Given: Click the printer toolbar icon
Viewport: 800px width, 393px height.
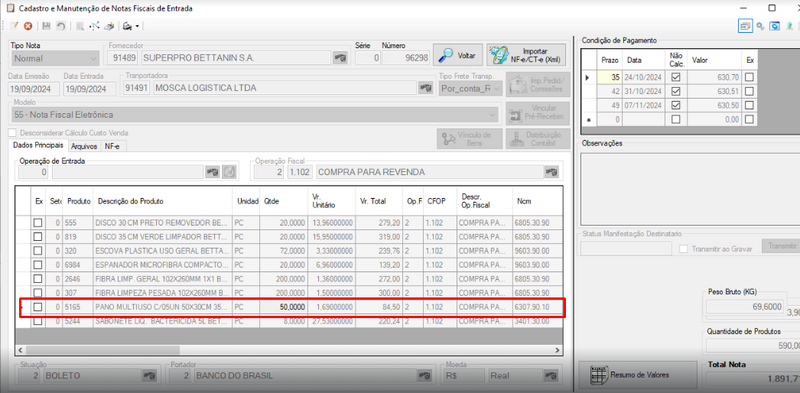Looking at the screenshot, I should click(128, 26).
